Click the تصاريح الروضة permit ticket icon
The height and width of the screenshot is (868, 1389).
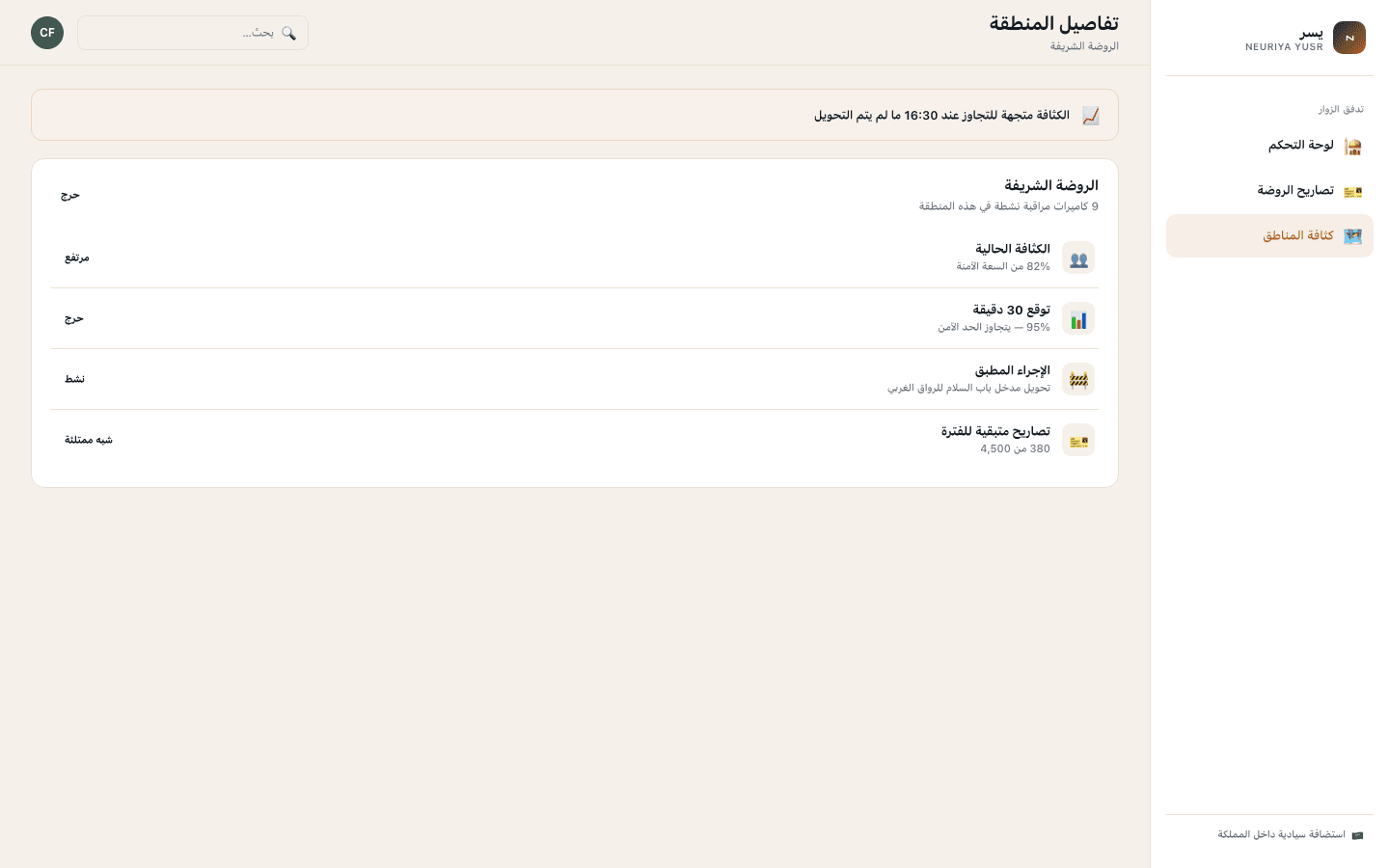(1352, 191)
